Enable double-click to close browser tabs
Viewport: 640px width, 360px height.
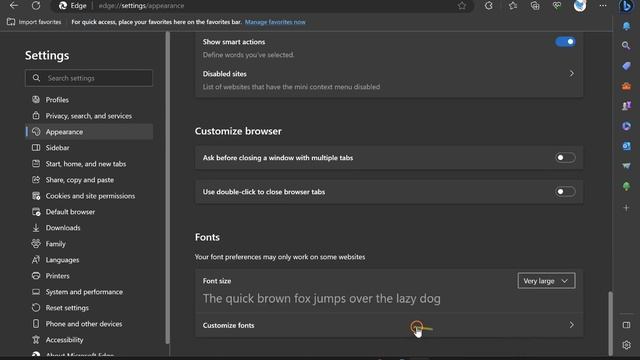565,191
